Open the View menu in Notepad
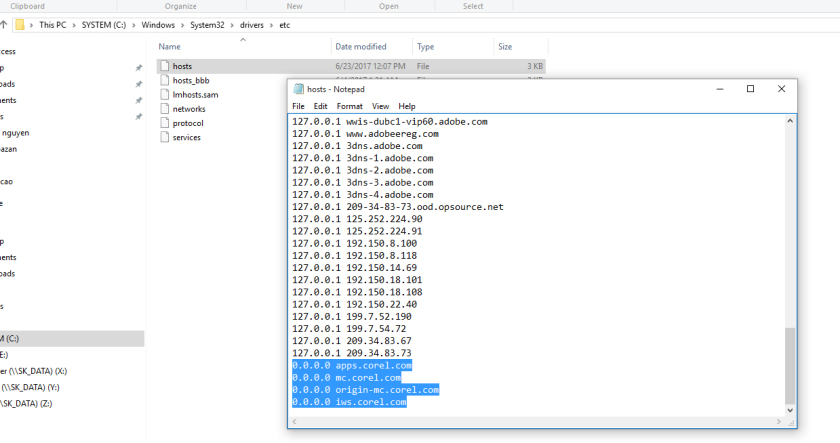Viewport: 840px width, 443px height. (x=380, y=106)
